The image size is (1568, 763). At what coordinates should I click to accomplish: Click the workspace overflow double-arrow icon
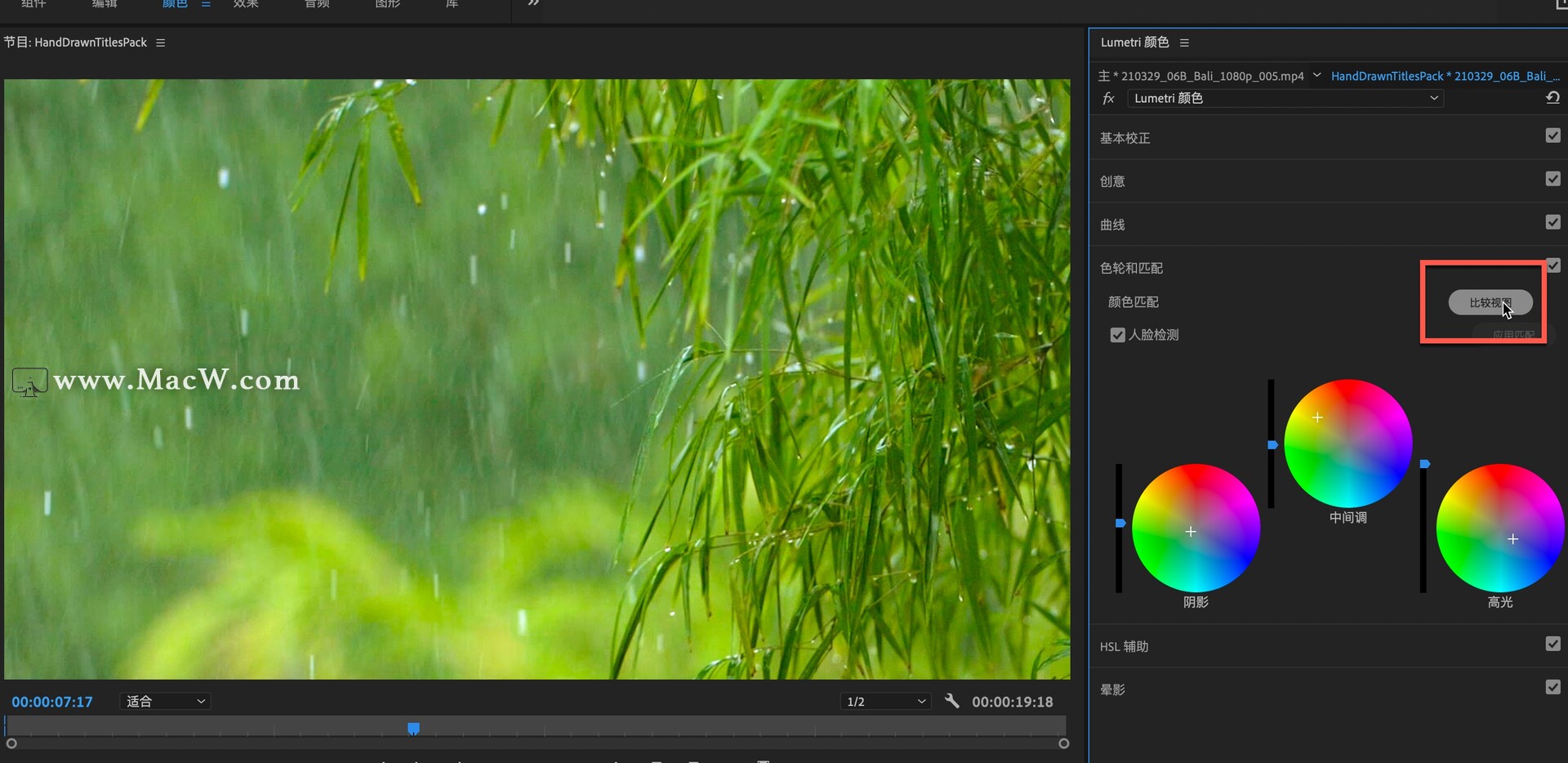pos(533,3)
